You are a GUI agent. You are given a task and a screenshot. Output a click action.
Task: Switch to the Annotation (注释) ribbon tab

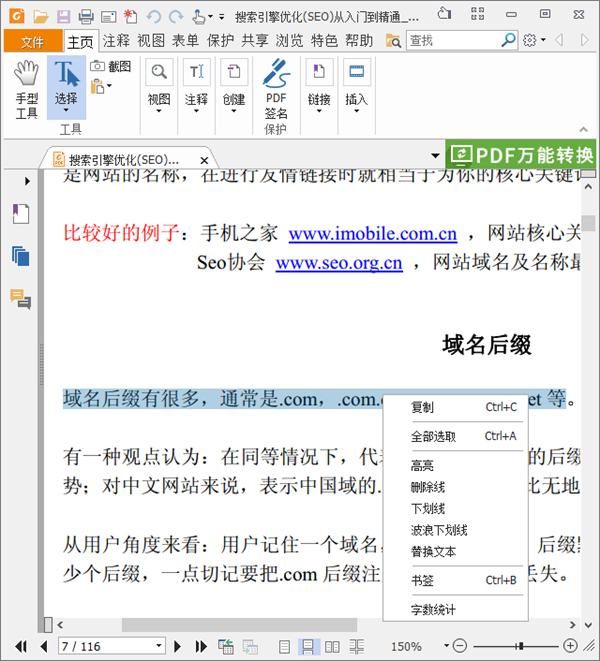116,41
